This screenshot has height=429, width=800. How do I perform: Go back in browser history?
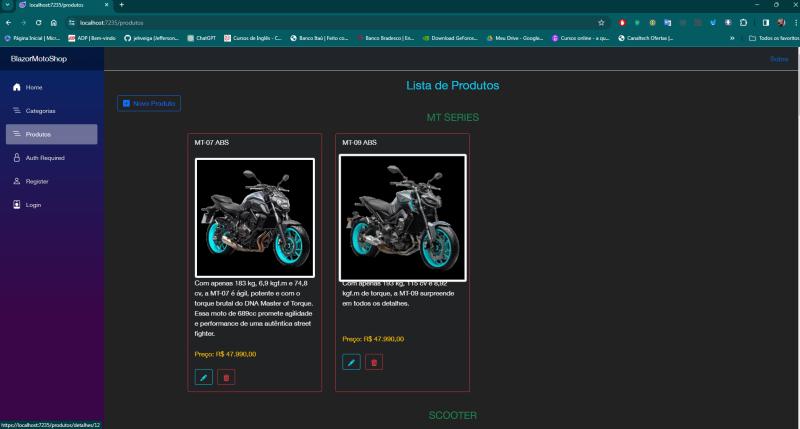point(8,22)
